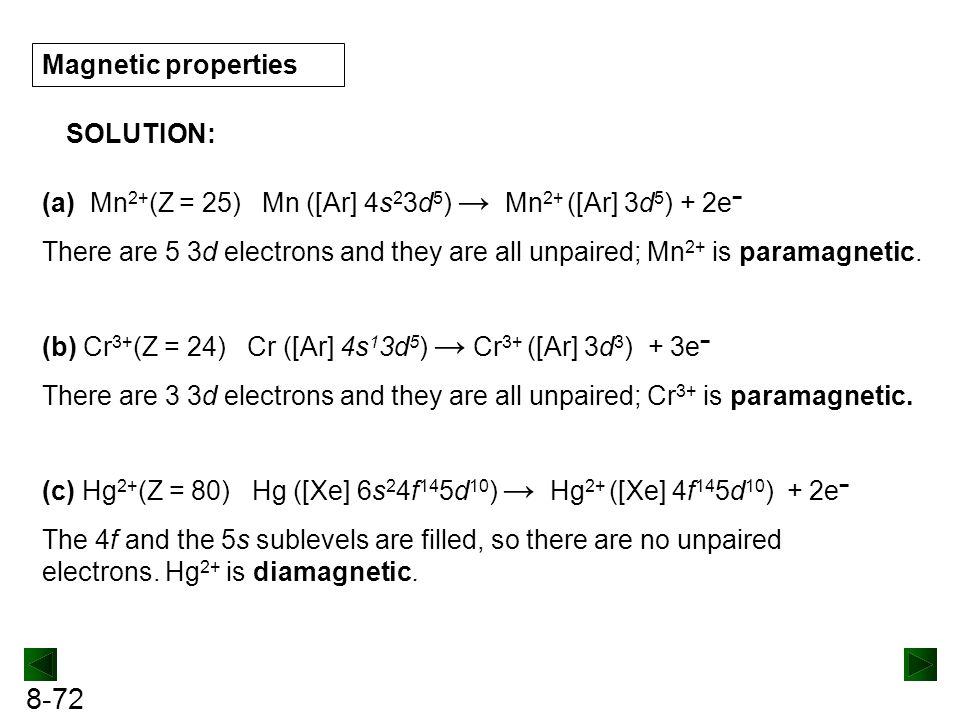Click + 3e- in chromium equation
The width and height of the screenshot is (960, 720).
pos(680,347)
